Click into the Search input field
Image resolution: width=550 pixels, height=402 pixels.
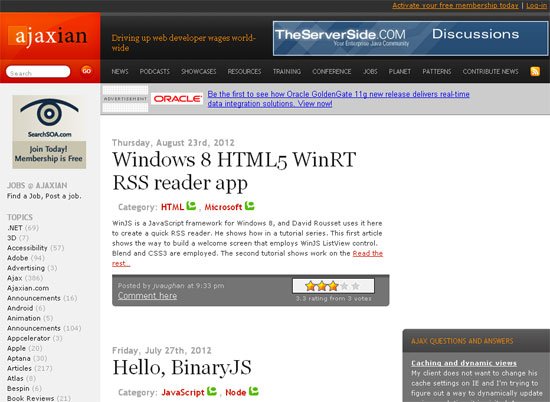coord(38,72)
